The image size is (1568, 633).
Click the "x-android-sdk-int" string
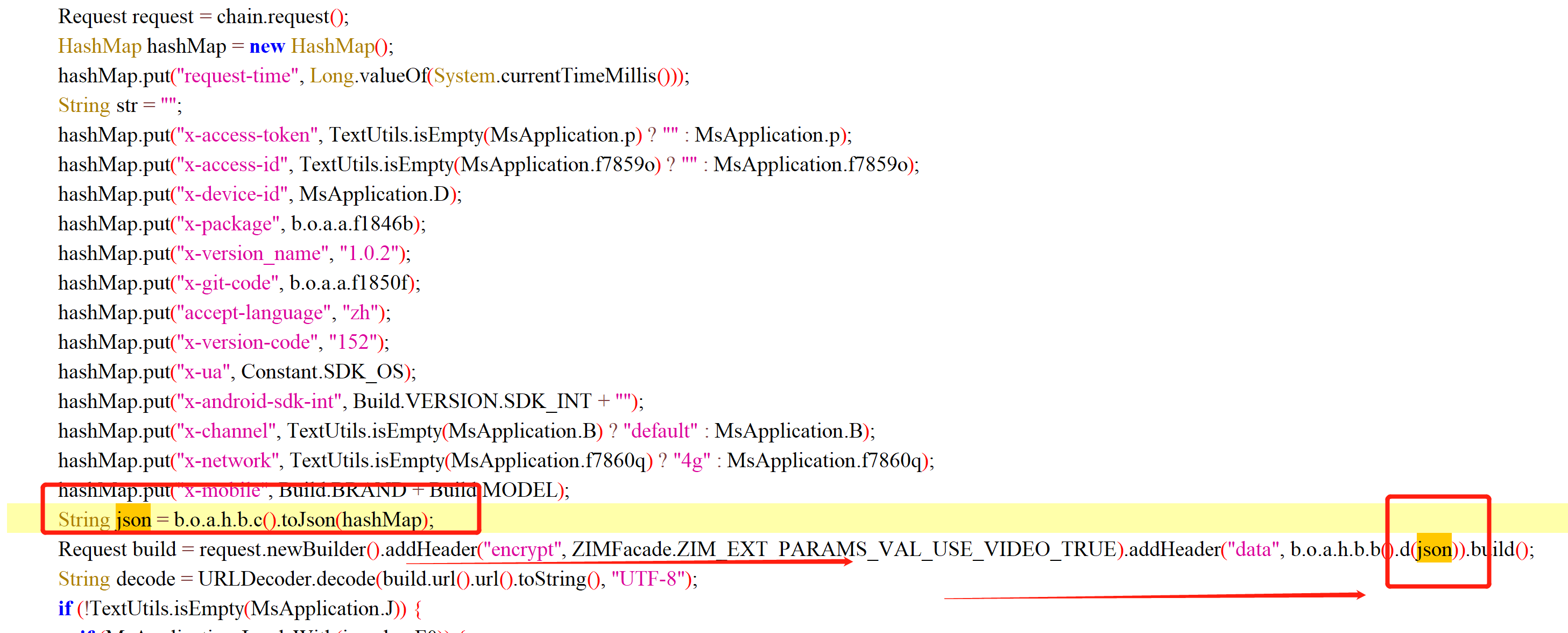(259, 402)
